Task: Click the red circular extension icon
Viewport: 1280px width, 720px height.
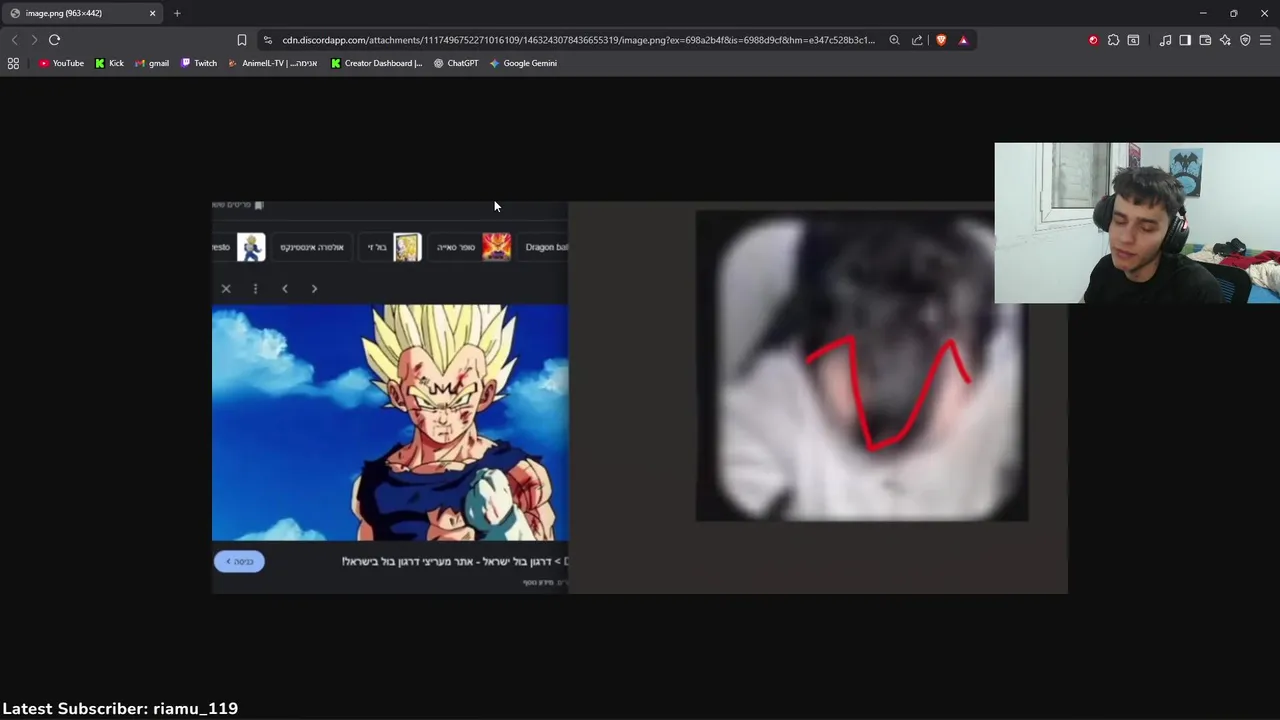Action: point(1093,40)
